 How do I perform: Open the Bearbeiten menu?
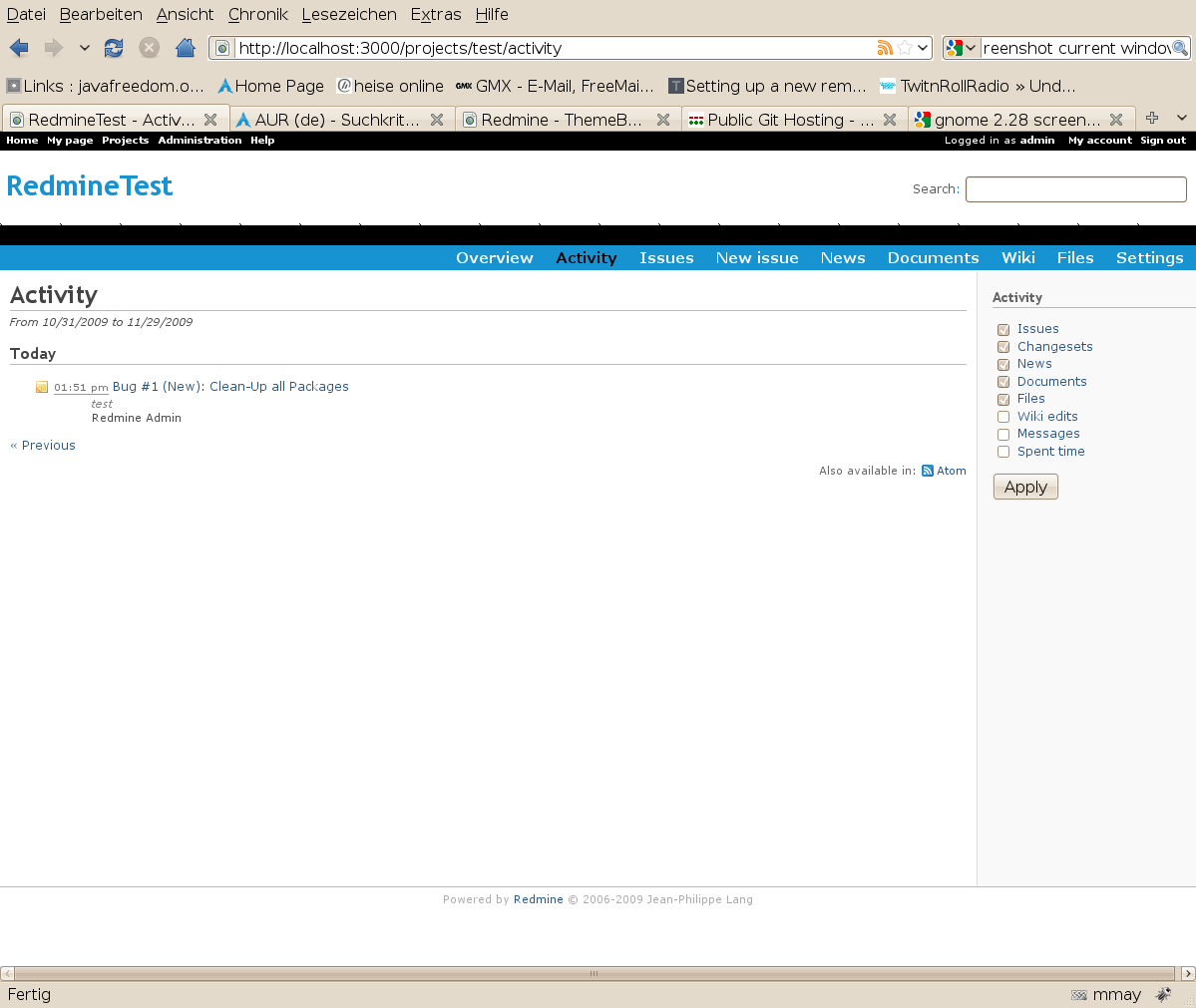(101, 15)
